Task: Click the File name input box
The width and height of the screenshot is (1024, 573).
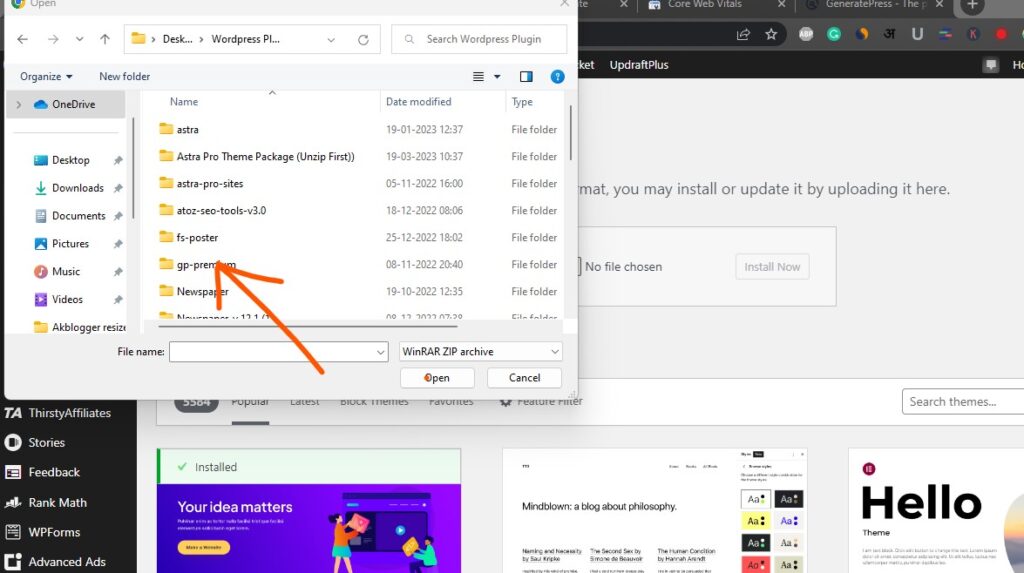Action: [272, 352]
